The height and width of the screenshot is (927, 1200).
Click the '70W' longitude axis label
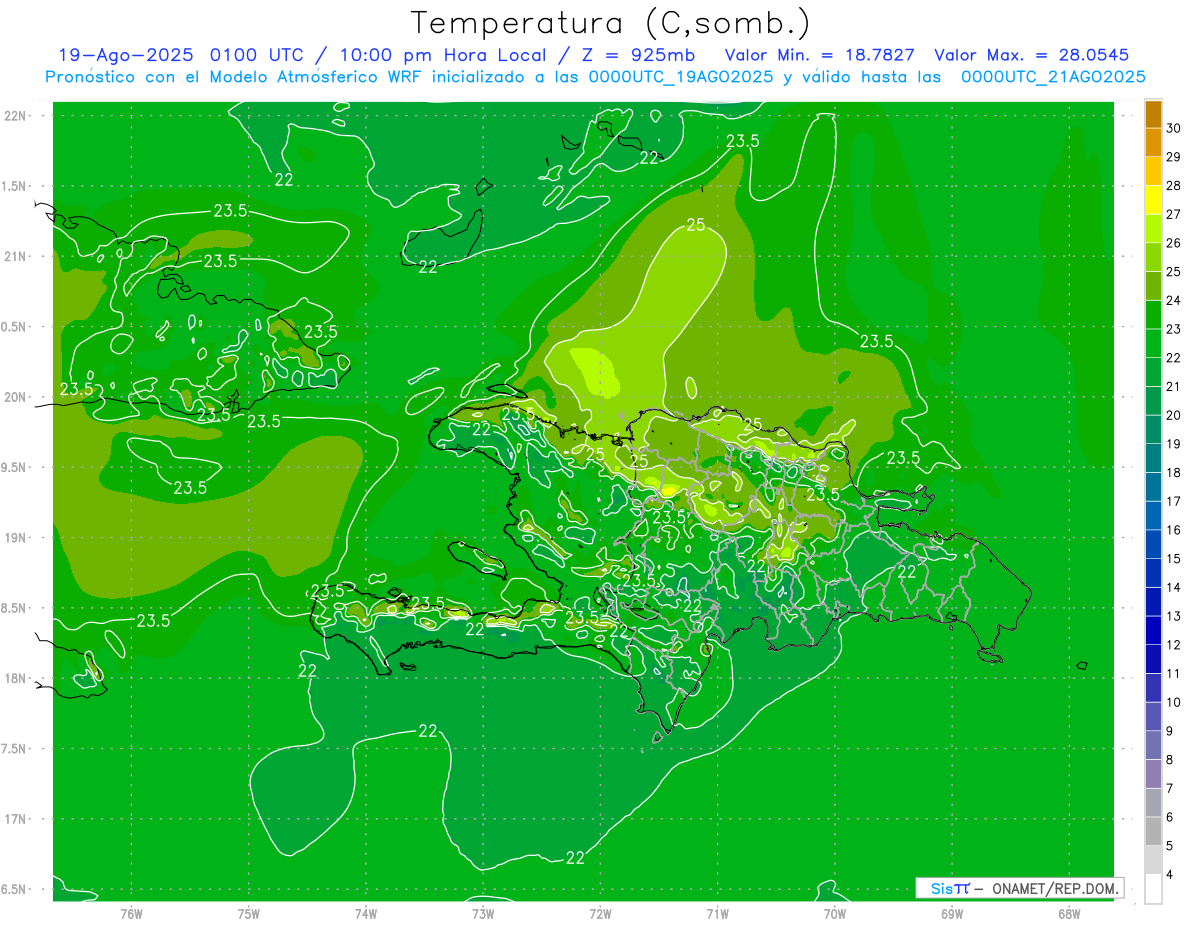(x=834, y=914)
